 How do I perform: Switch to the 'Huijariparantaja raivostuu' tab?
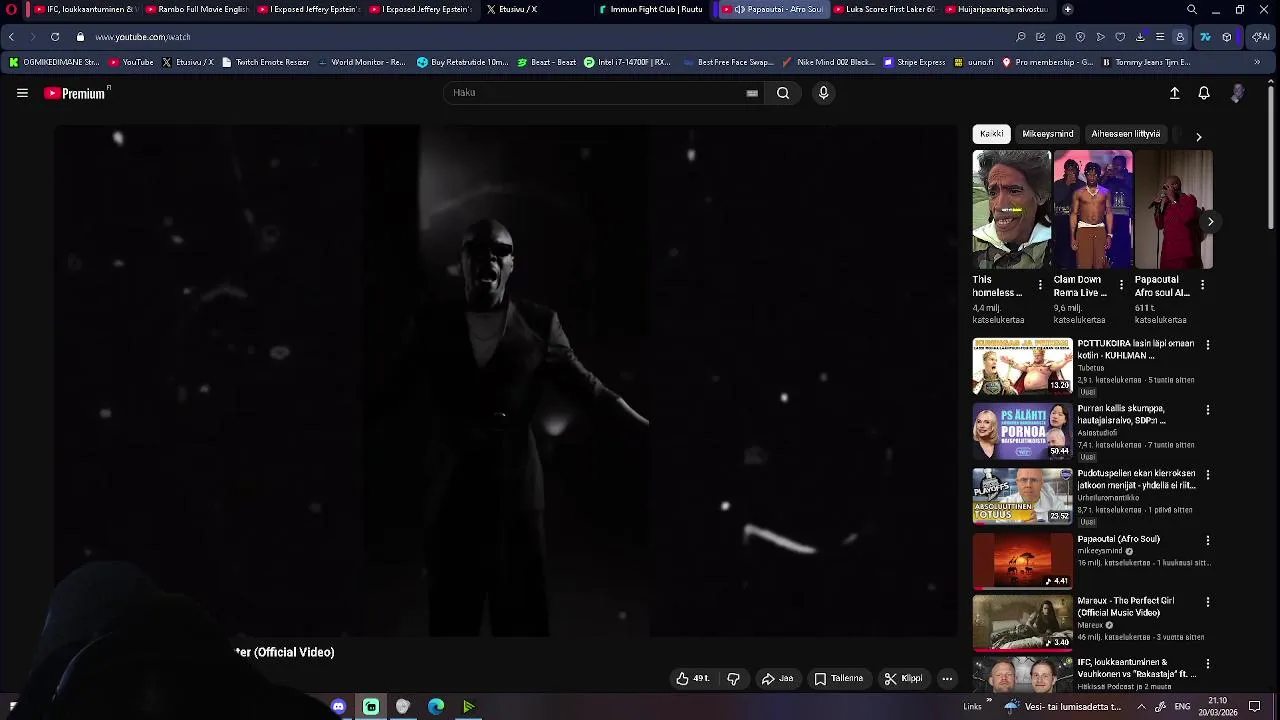click(995, 9)
